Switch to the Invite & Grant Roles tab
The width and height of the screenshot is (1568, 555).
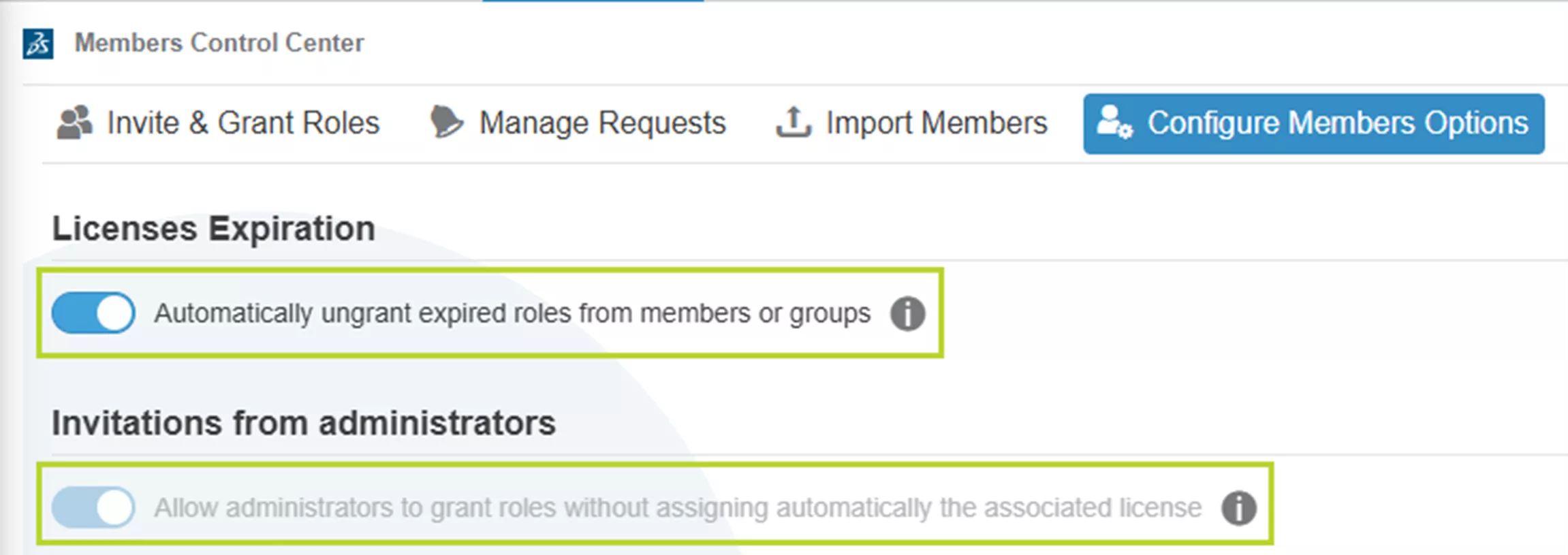[242, 123]
